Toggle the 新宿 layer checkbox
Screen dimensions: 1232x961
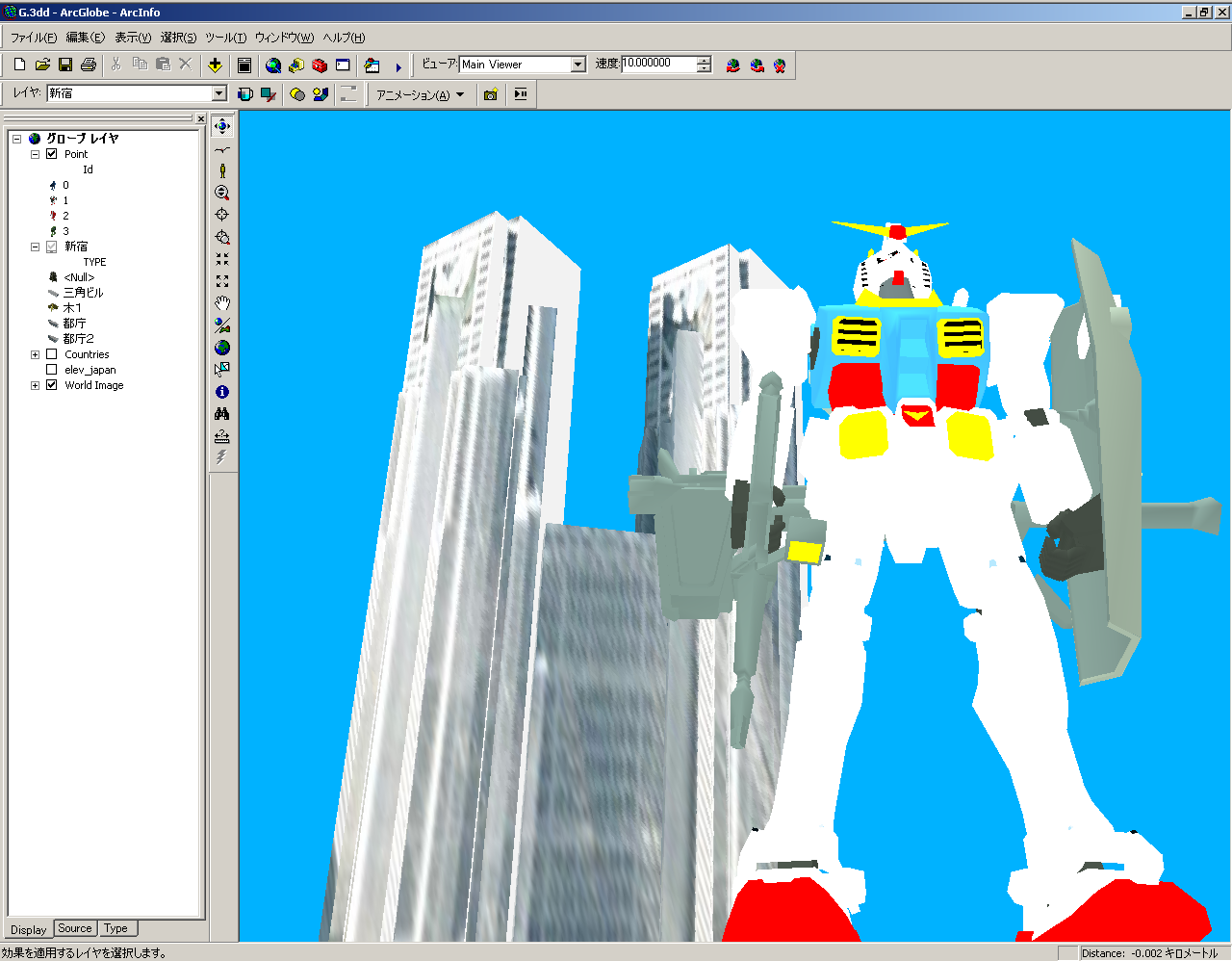[x=52, y=247]
